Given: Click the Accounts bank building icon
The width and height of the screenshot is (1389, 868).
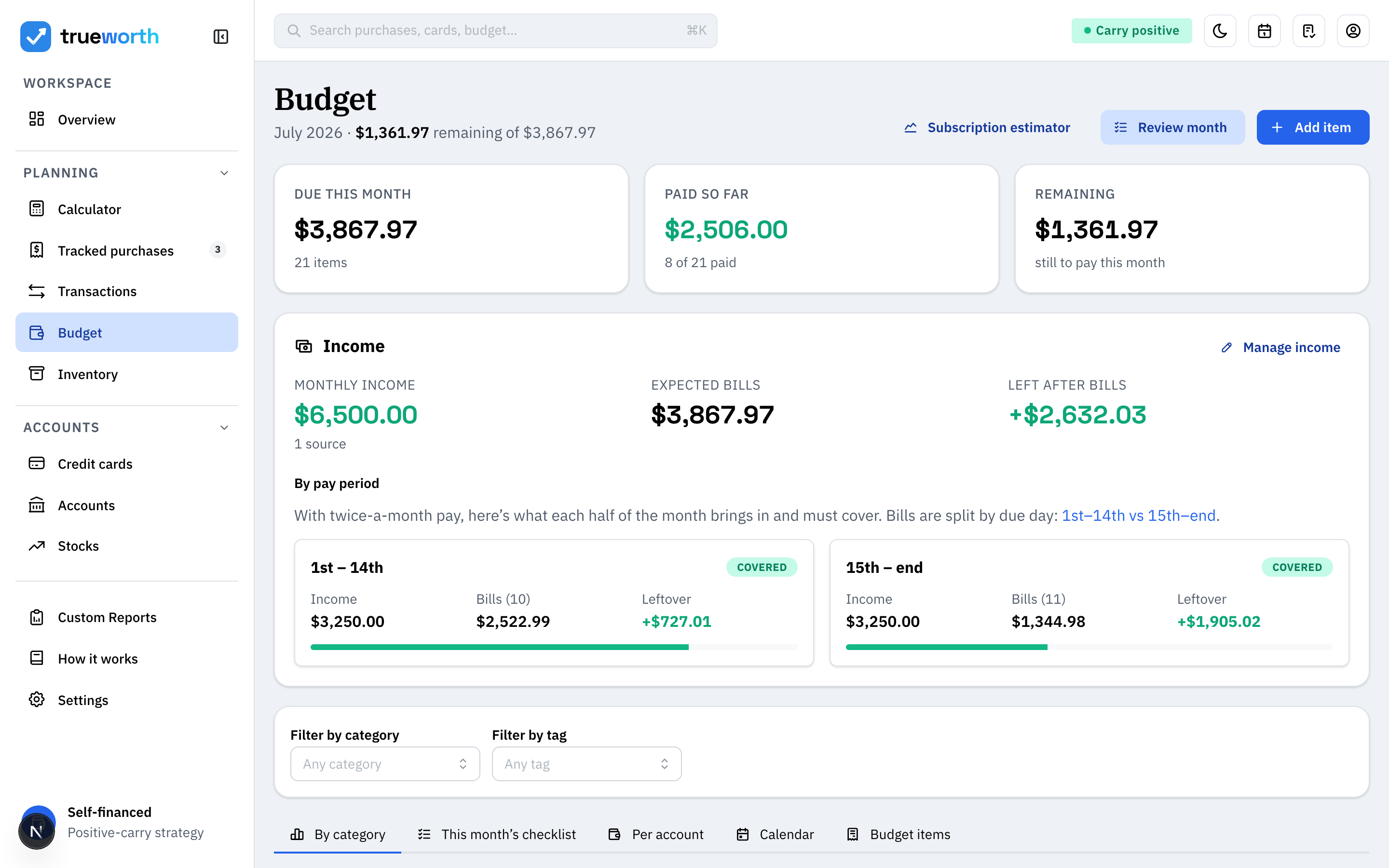Looking at the screenshot, I should [37, 504].
